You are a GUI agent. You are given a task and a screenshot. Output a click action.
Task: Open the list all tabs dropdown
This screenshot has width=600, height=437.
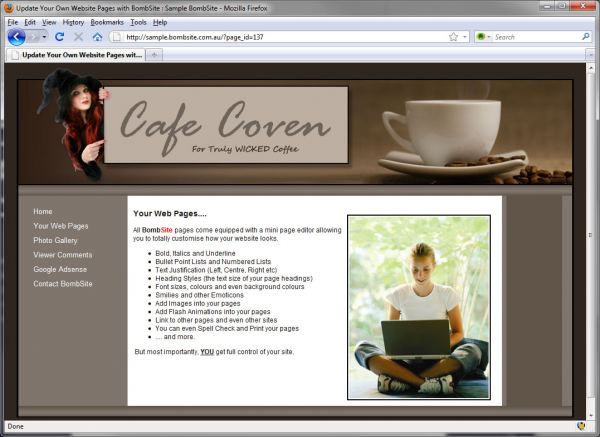tap(590, 55)
